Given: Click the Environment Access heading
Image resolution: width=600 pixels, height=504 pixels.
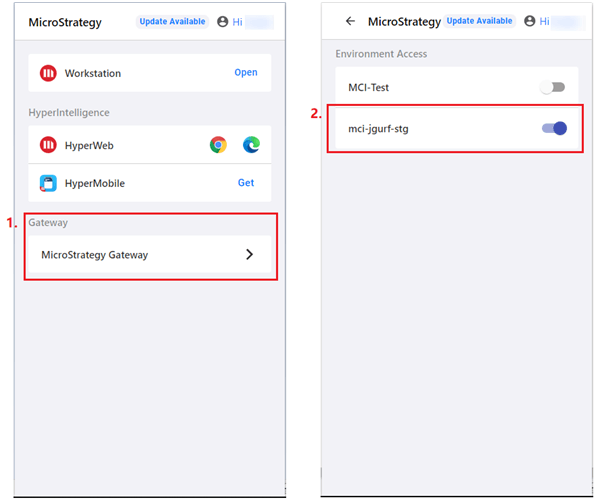Looking at the screenshot, I should (x=381, y=54).
